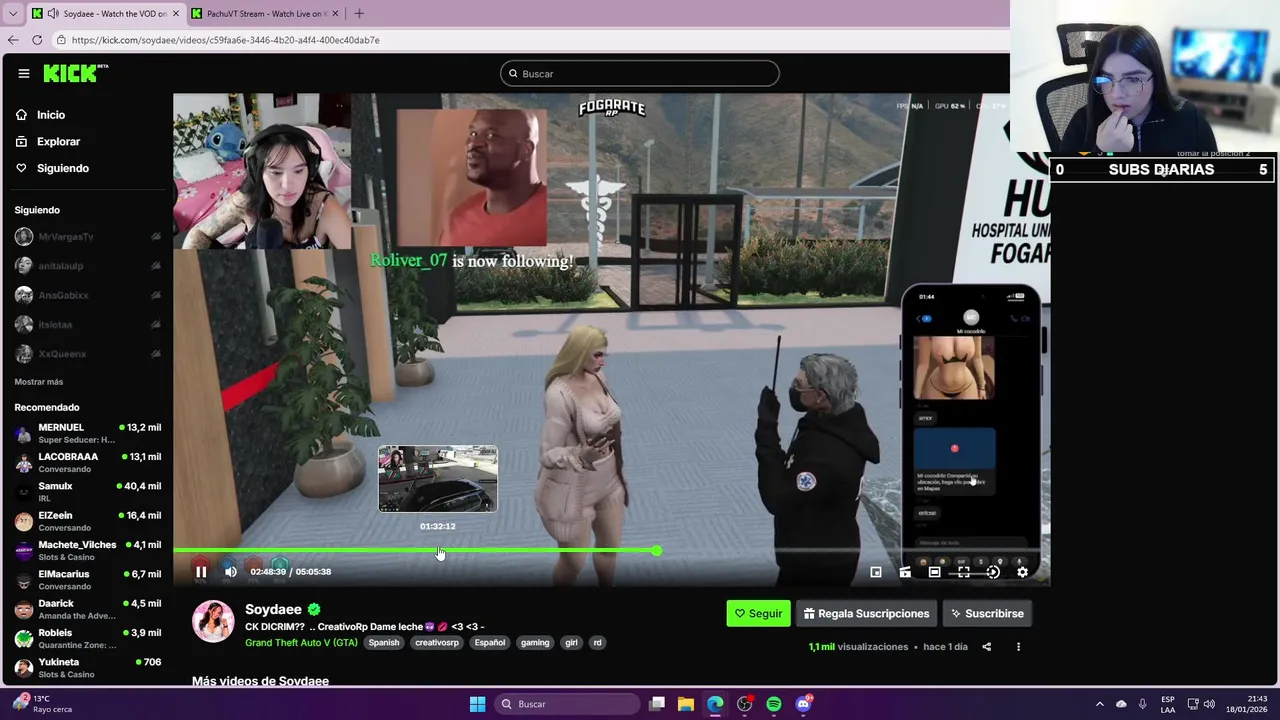Share the video via share icon
This screenshot has width=1280, height=720.
(986, 647)
